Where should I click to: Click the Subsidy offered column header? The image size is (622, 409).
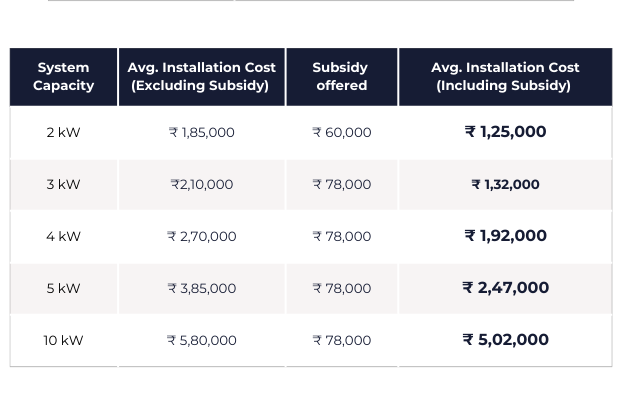[341, 77]
